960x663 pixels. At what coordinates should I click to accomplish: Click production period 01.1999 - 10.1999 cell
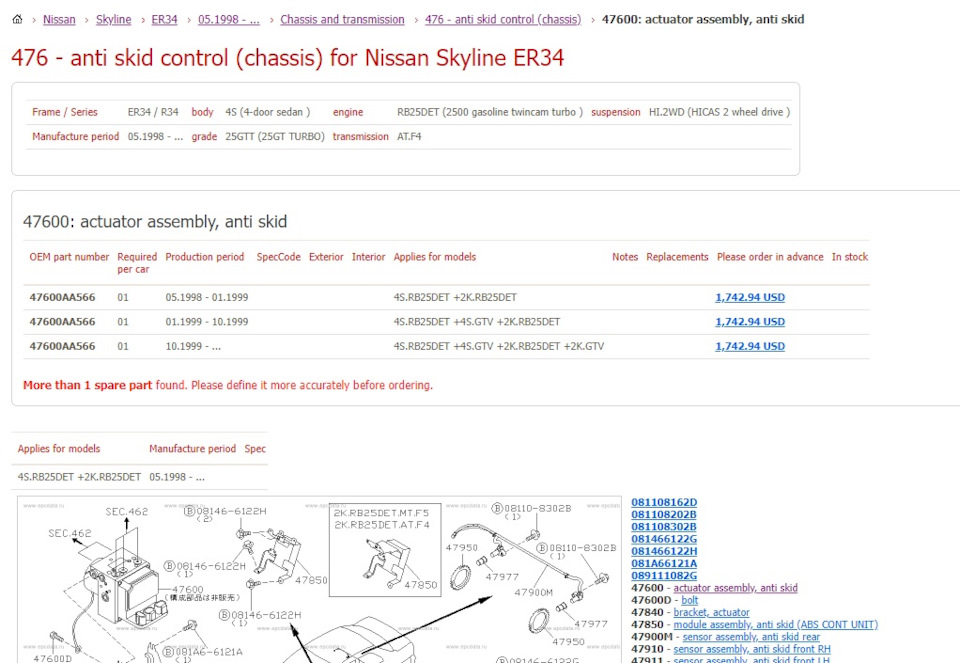207,322
